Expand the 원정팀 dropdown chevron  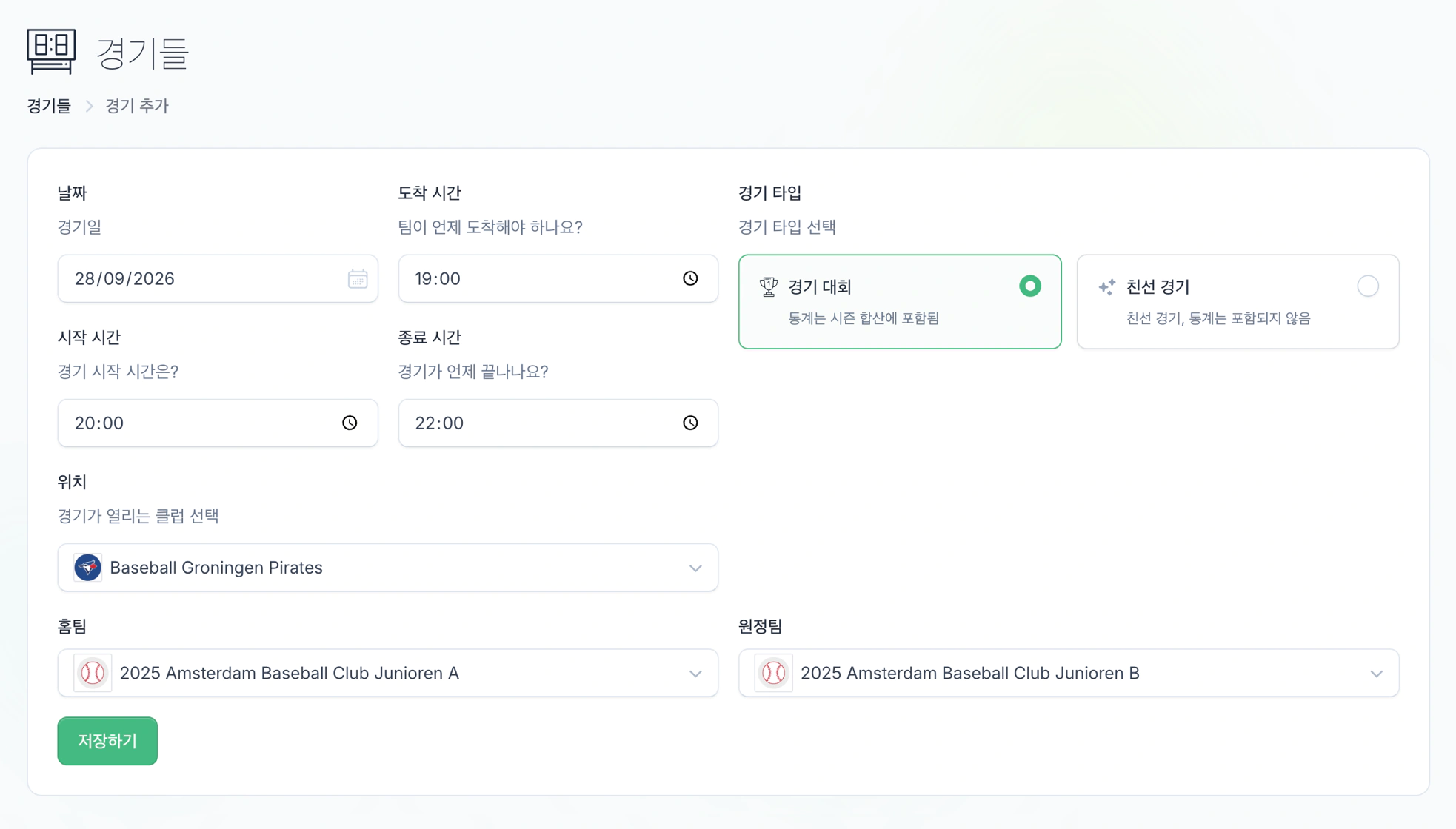tap(1376, 673)
